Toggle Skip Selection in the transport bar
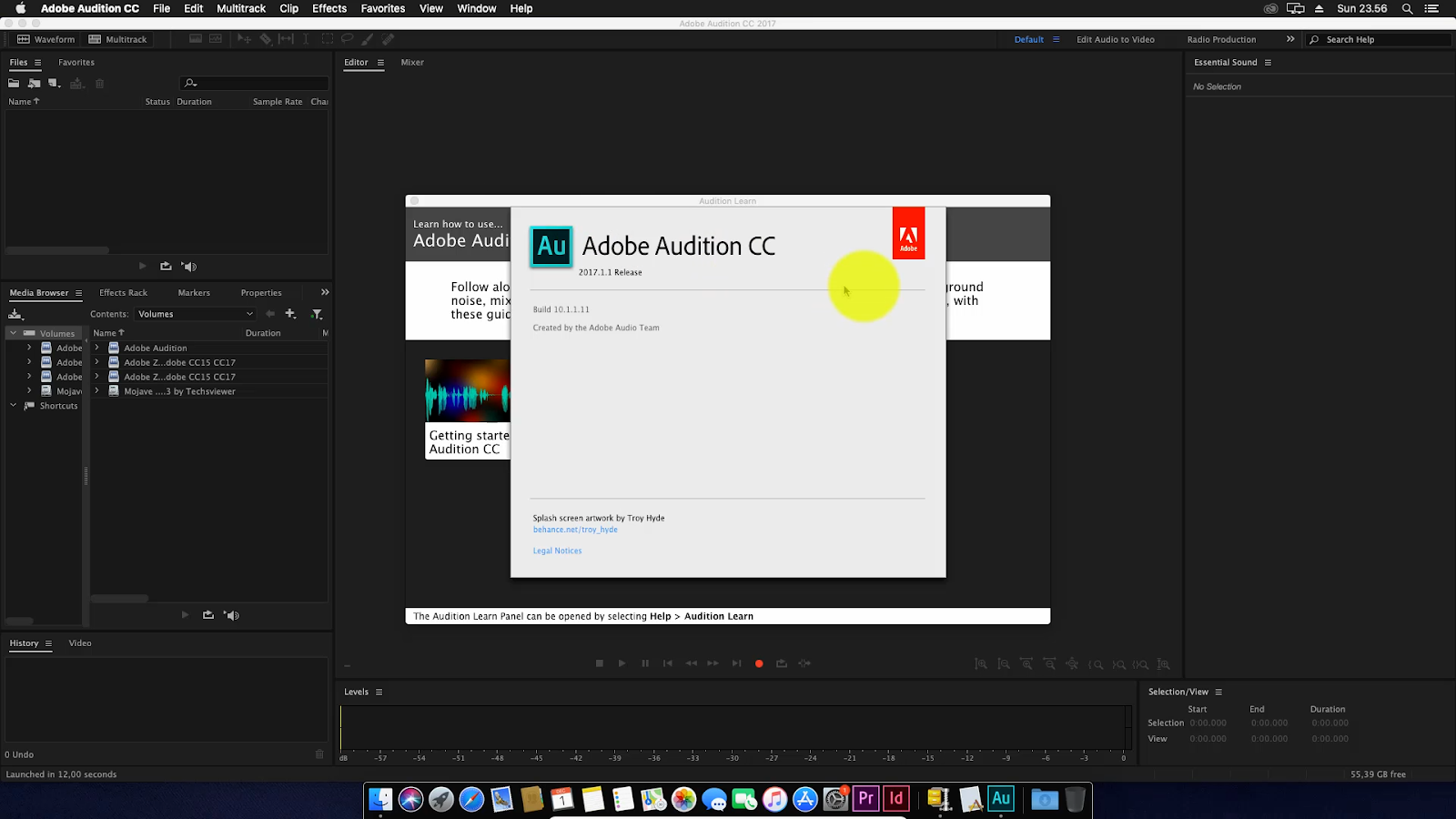Viewport: 1456px width, 819px height. 804,663
